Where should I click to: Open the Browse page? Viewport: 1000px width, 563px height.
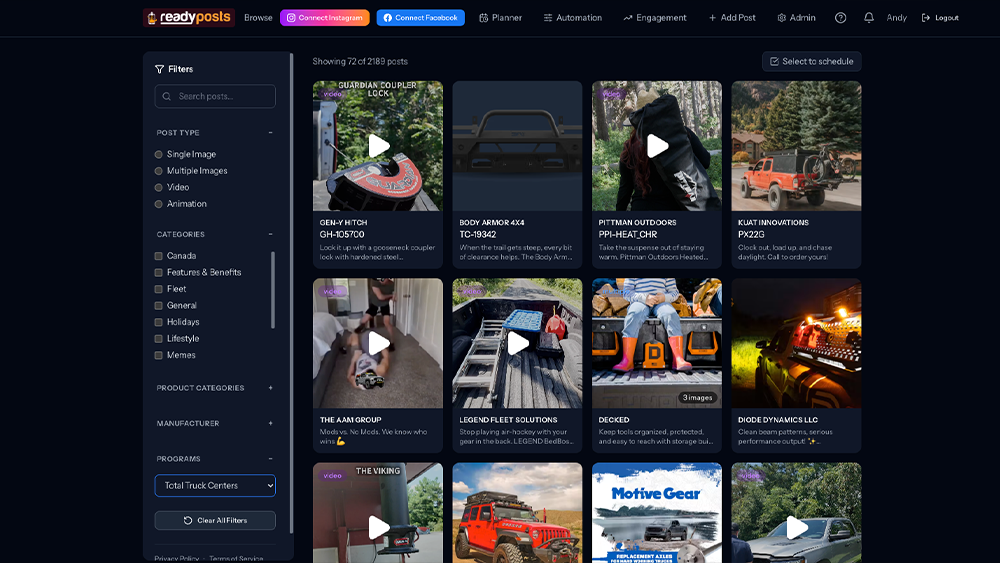(258, 18)
